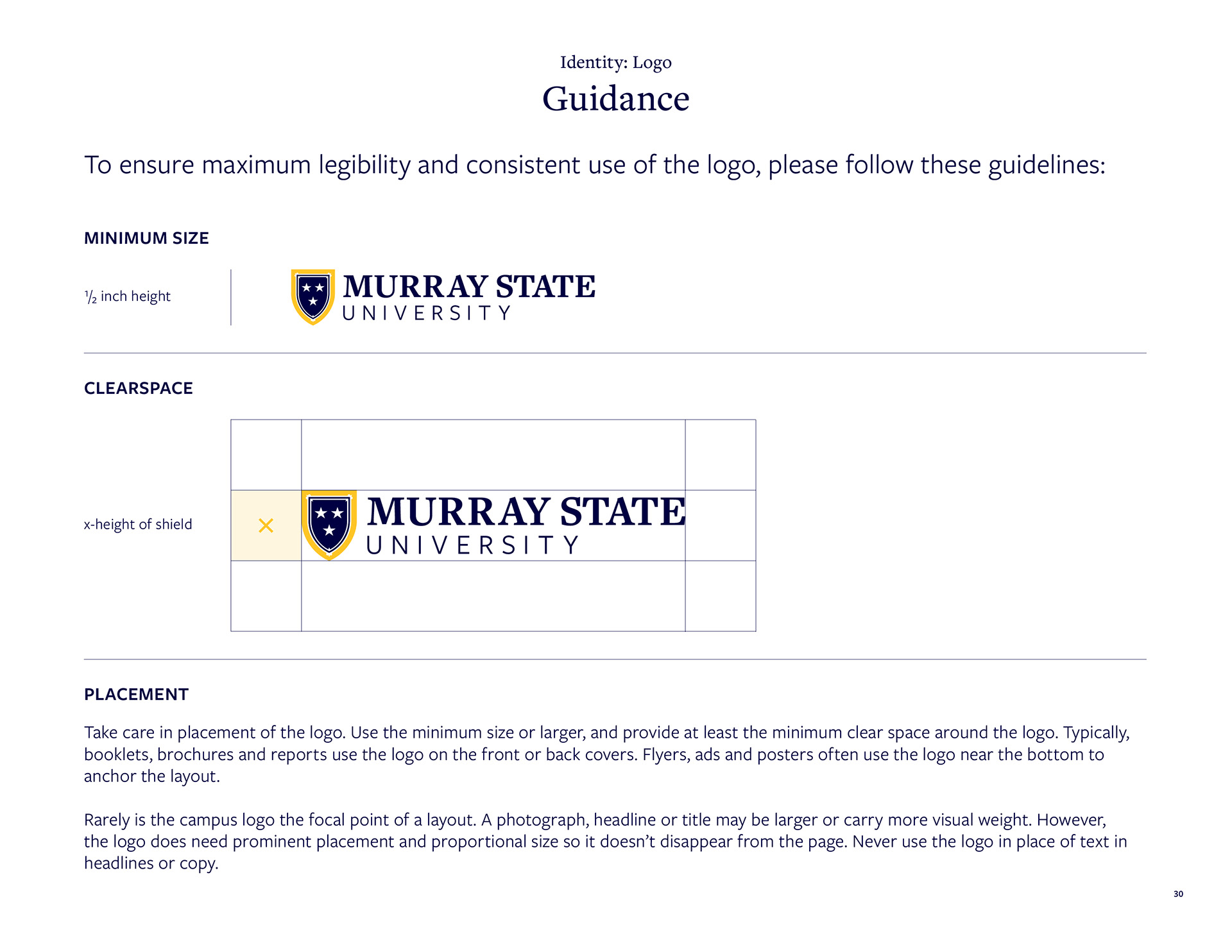Click the ½ inch height label

[x=127, y=296]
